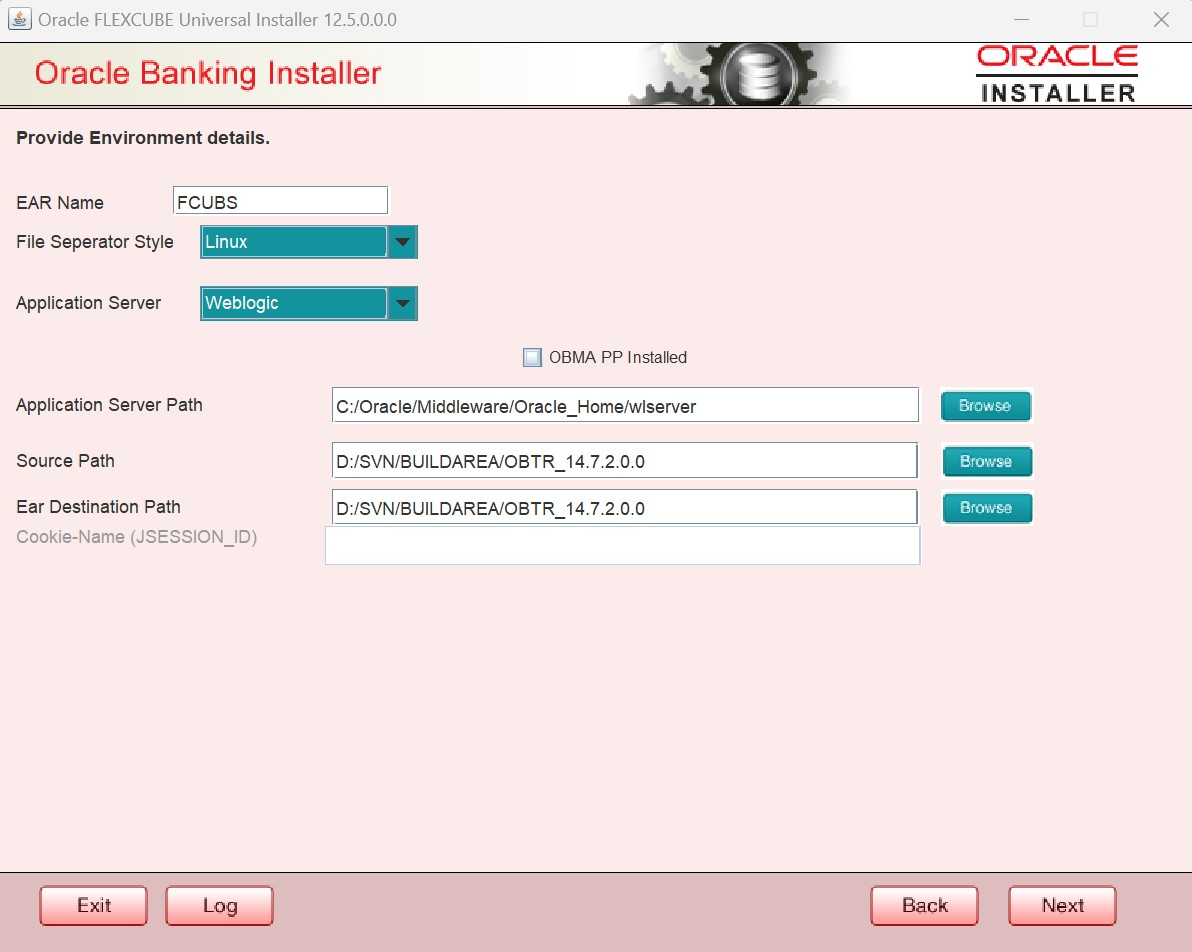The height and width of the screenshot is (952, 1192).
Task: Click into the Source Path field
Action: pos(625,461)
